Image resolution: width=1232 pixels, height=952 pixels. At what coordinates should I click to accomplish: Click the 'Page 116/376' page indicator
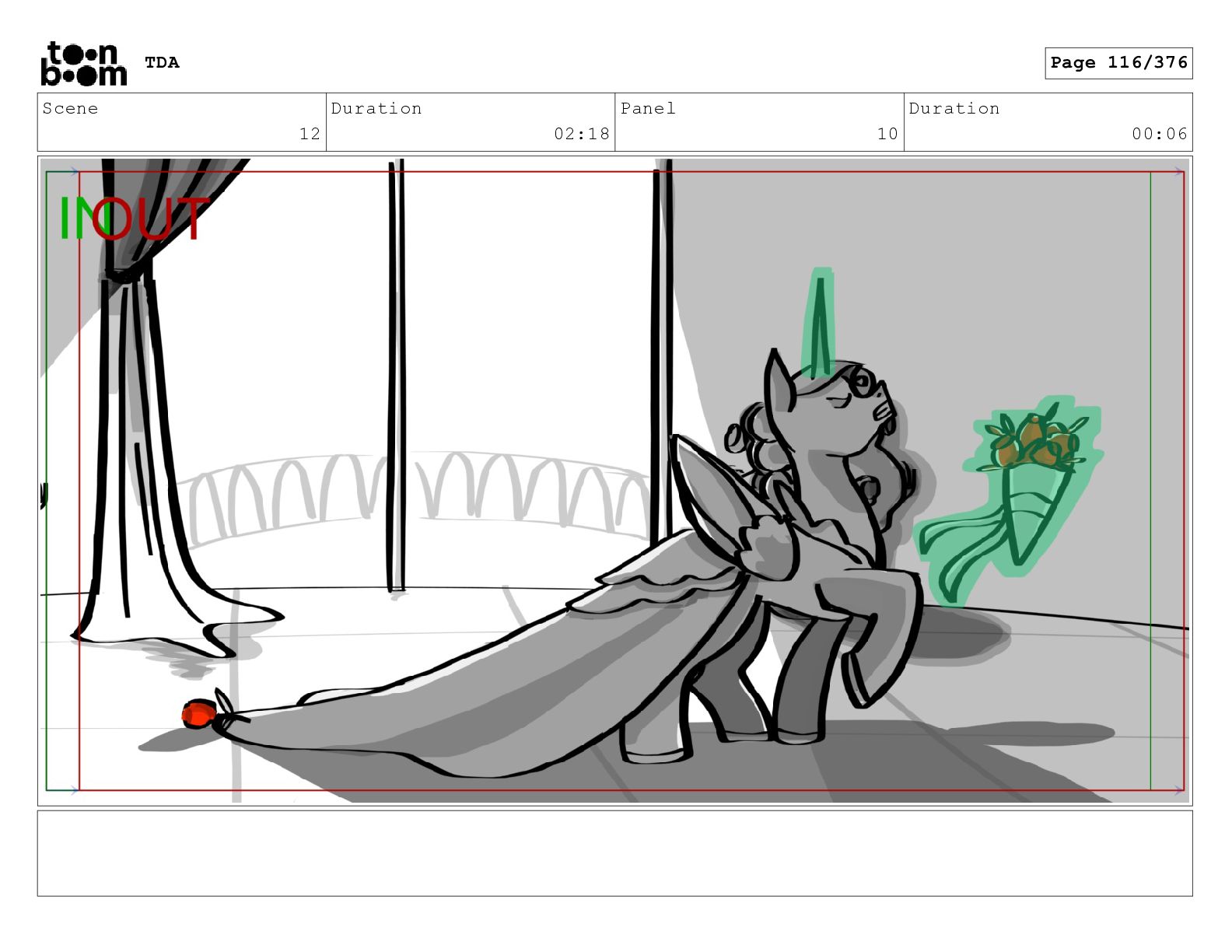point(1118,63)
